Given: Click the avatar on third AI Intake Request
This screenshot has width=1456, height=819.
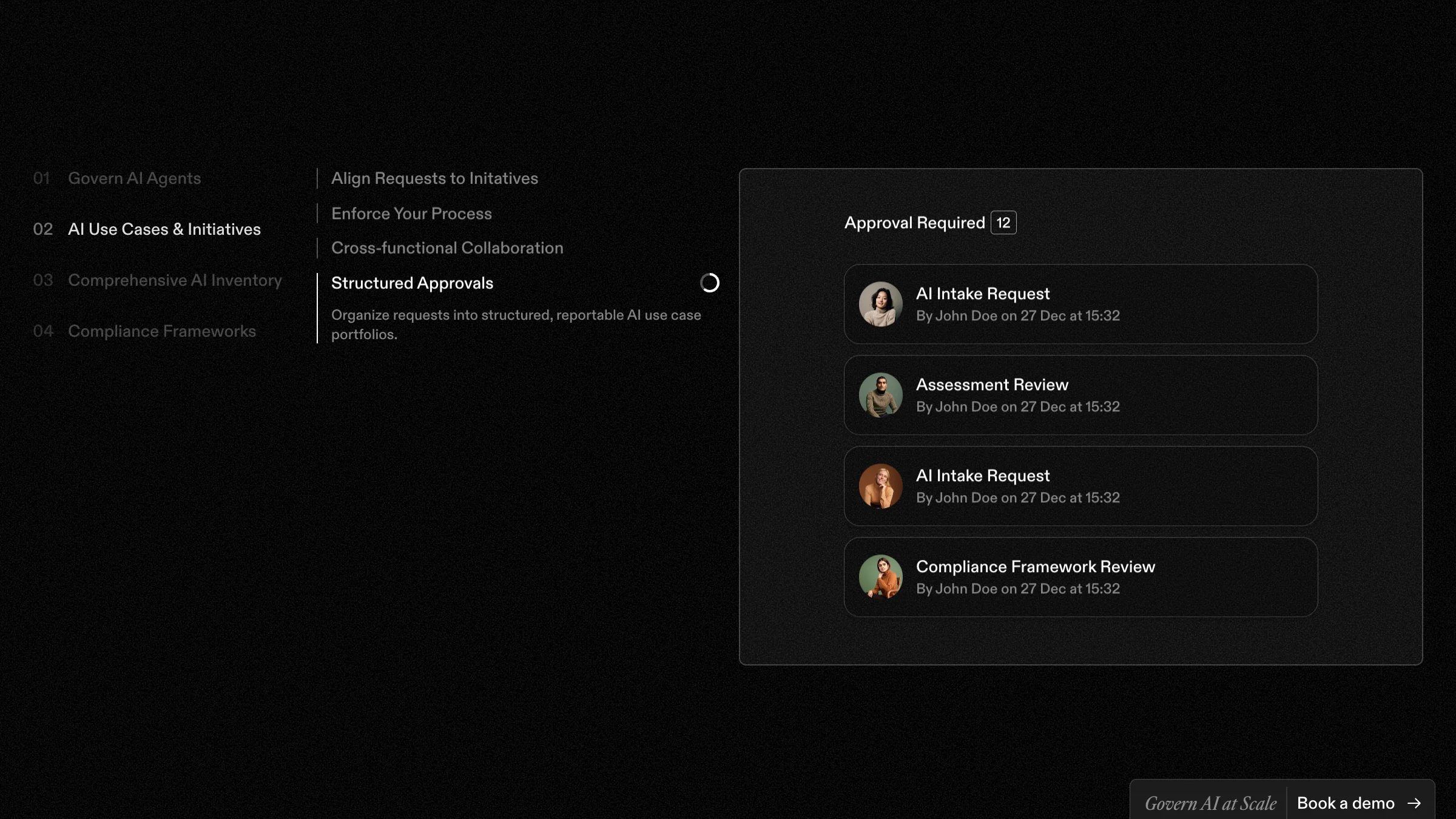Looking at the screenshot, I should pos(880,486).
